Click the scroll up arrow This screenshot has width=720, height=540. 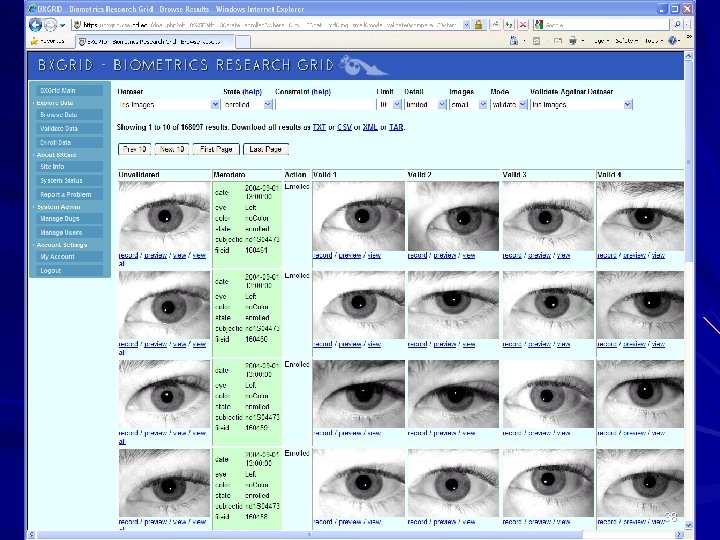coord(688,56)
